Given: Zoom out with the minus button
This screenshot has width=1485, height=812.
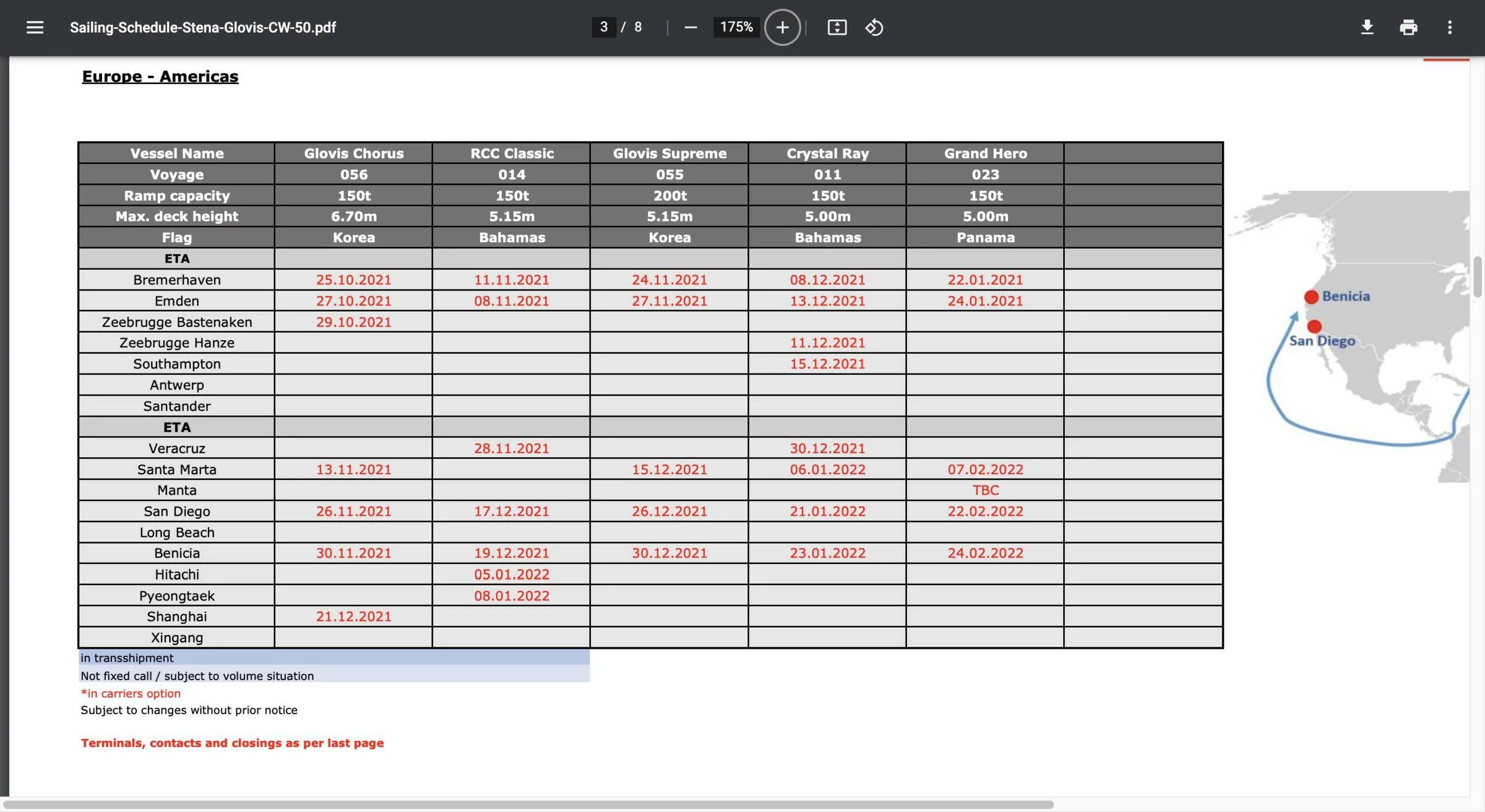Looking at the screenshot, I should point(691,27).
